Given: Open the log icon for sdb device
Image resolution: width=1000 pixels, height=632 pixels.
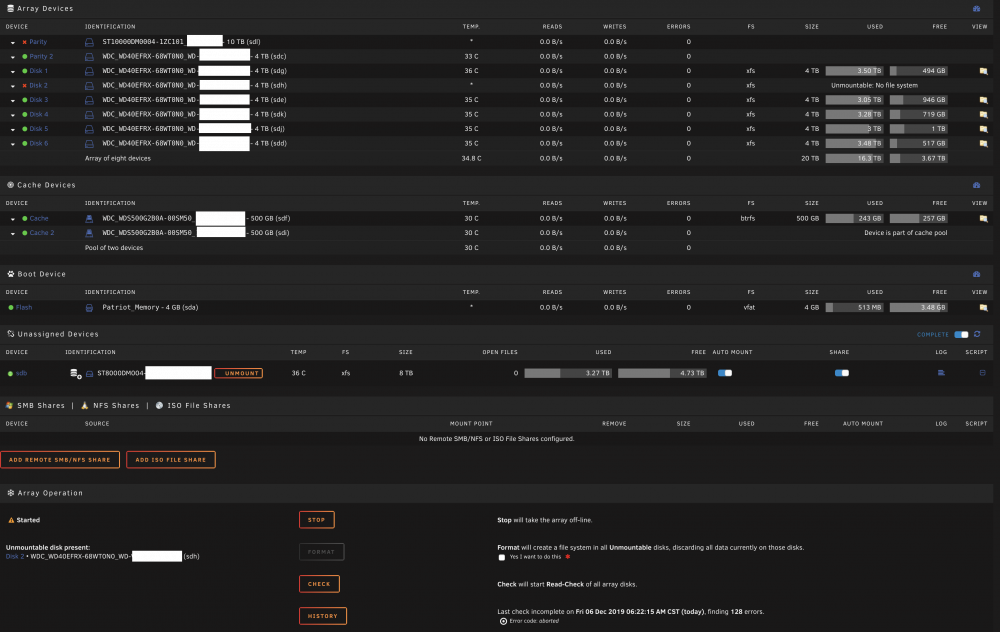Looking at the screenshot, I should [941, 373].
